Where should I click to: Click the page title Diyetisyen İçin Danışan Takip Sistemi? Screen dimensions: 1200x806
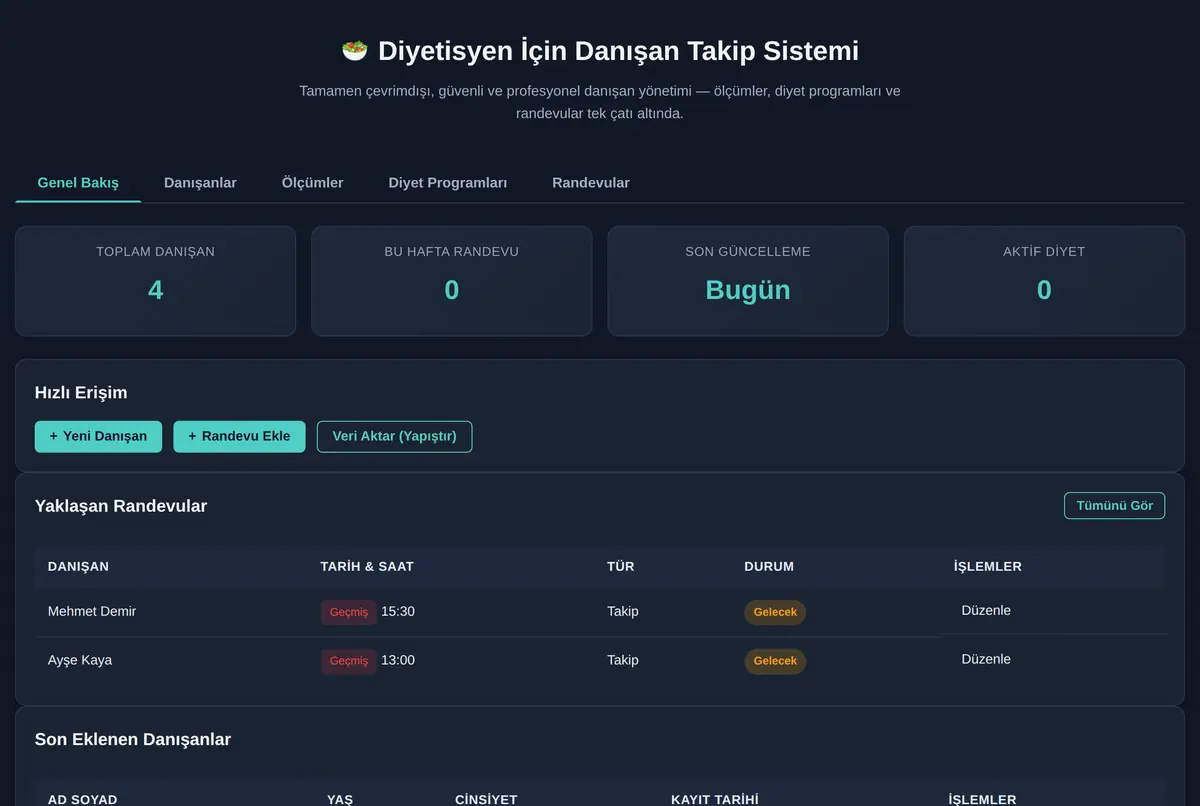(618, 50)
